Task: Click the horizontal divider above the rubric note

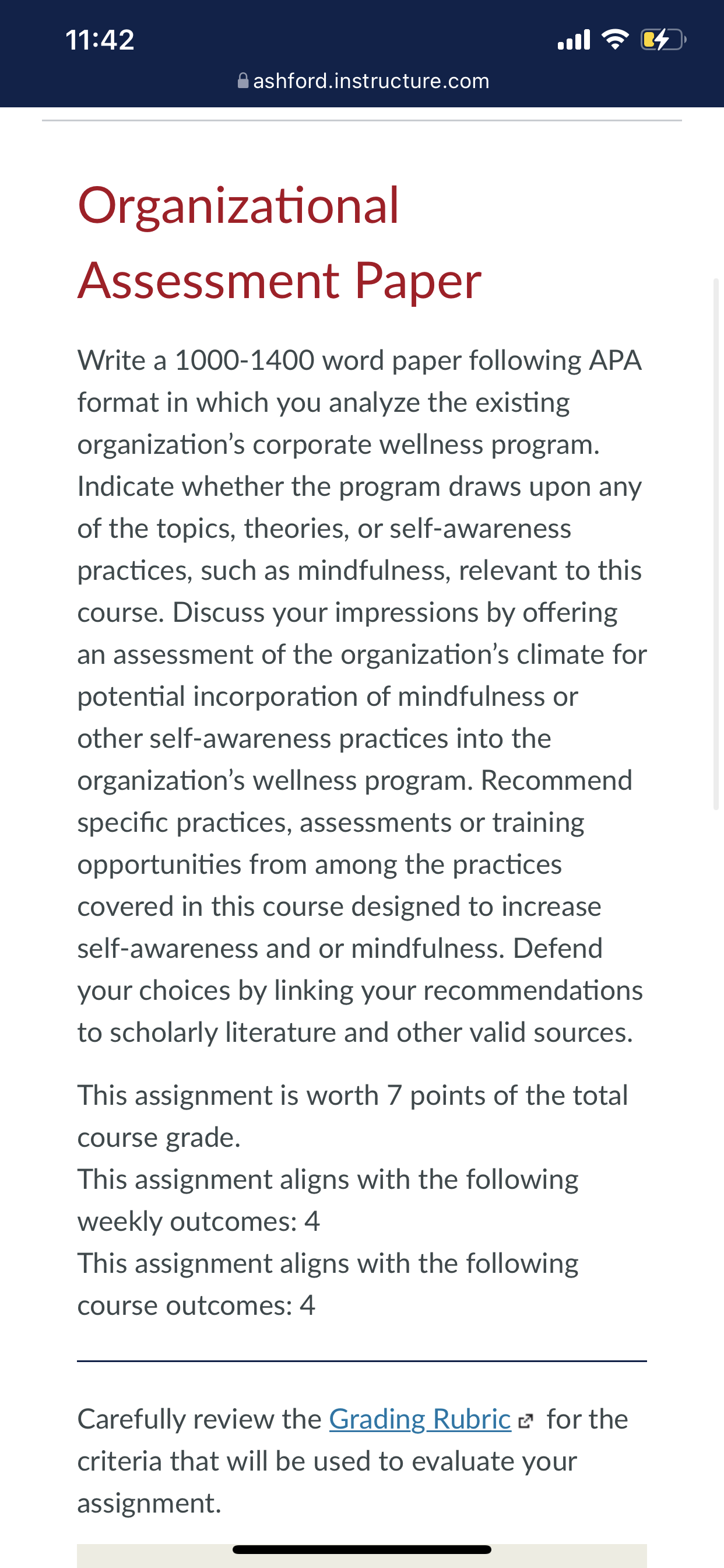Action: [362, 1361]
